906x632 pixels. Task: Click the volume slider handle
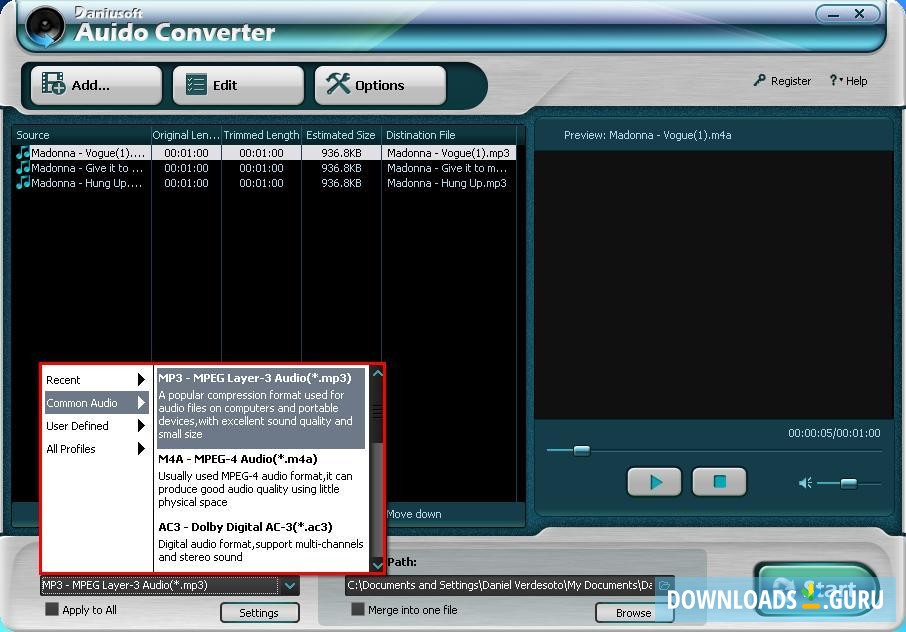[848, 483]
